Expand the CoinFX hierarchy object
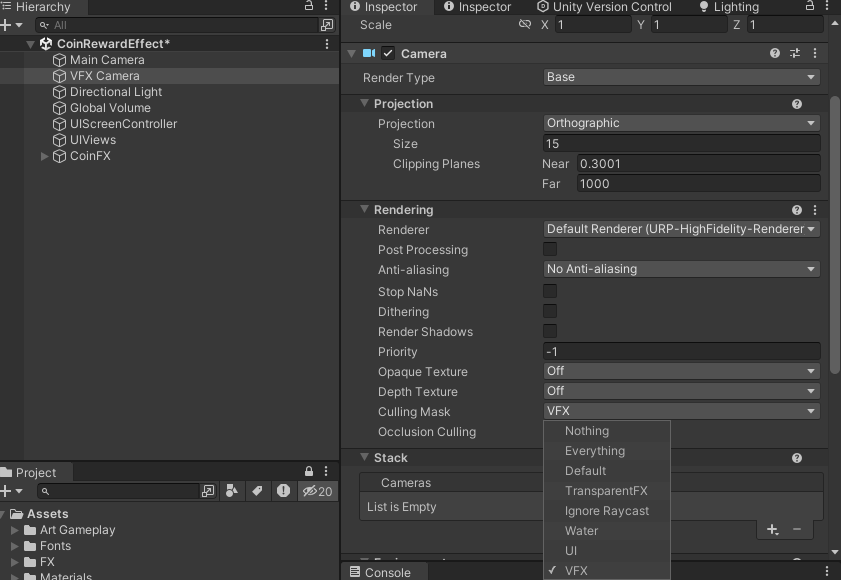Screen dimensions: 841x580 pos(45,156)
